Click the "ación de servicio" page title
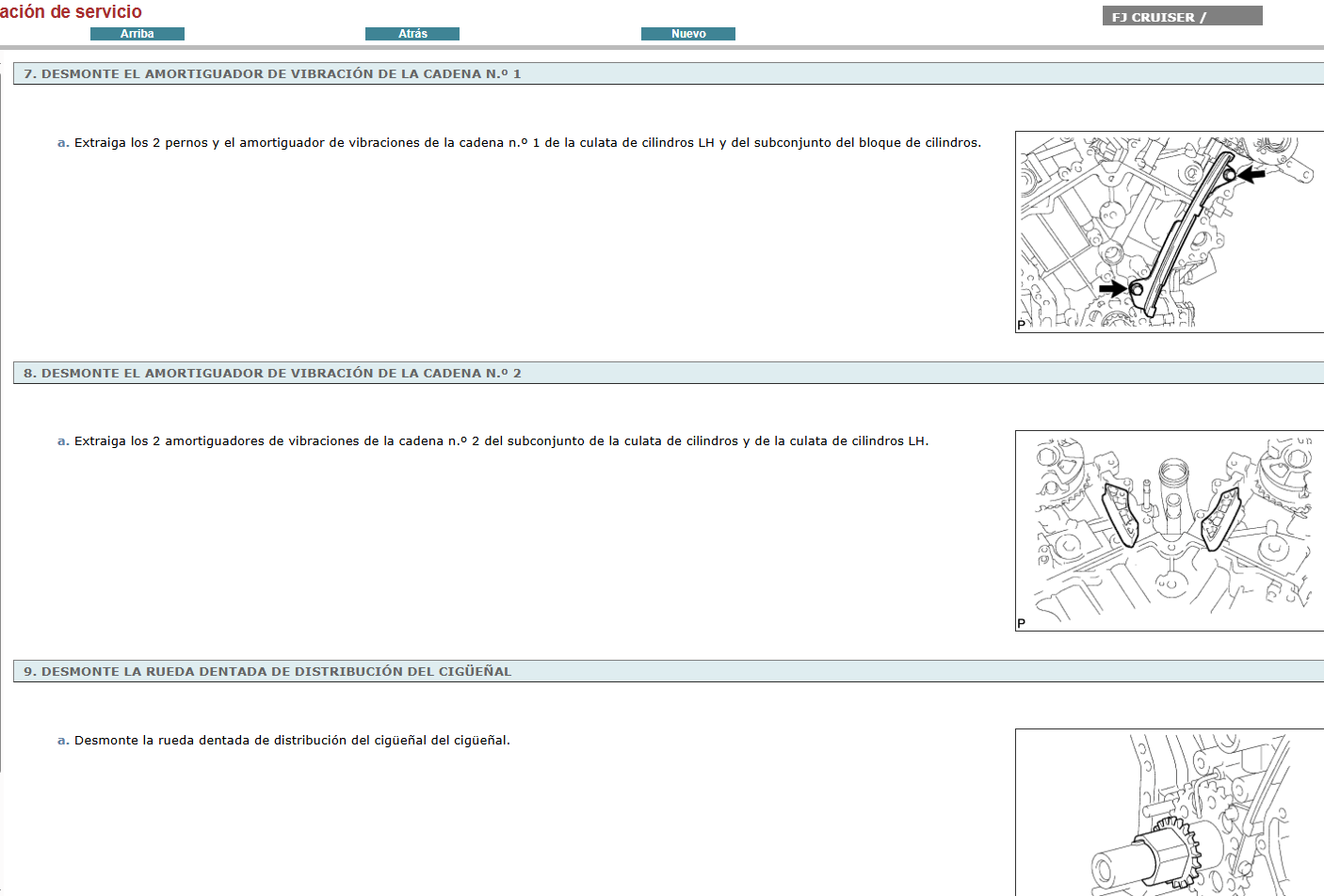Image resolution: width=1324 pixels, height=896 pixels. [x=72, y=12]
